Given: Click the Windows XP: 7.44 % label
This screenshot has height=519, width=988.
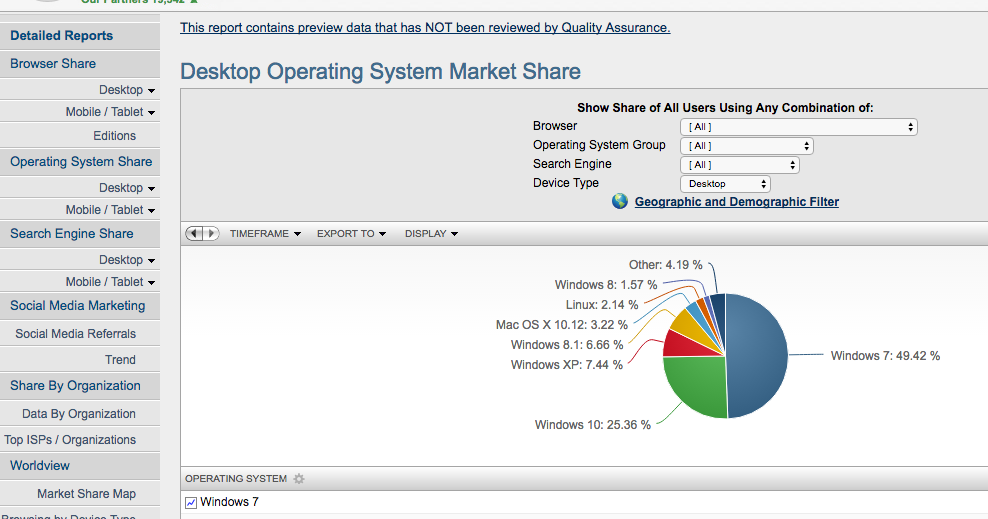Looking at the screenshot, I should tap(566, 365).
